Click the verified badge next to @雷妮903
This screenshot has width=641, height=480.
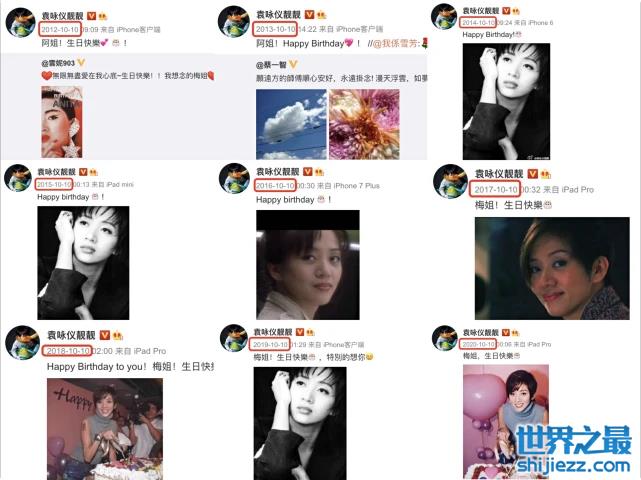click(x=81, y=63)
